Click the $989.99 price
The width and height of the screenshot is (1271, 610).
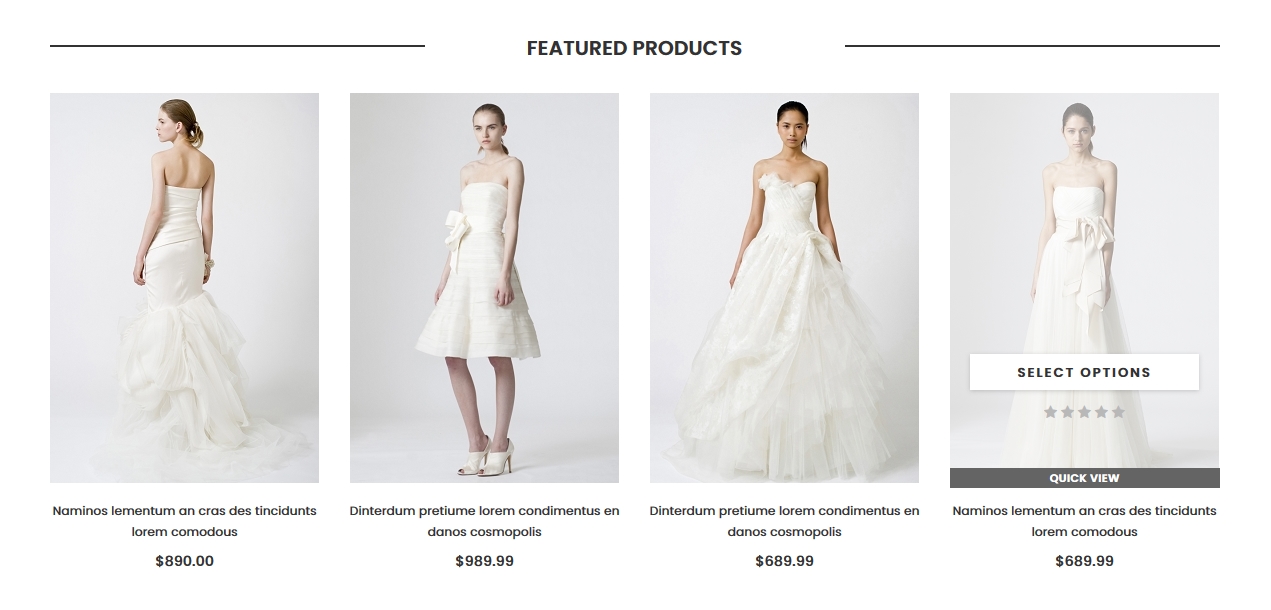pos(484,561)
